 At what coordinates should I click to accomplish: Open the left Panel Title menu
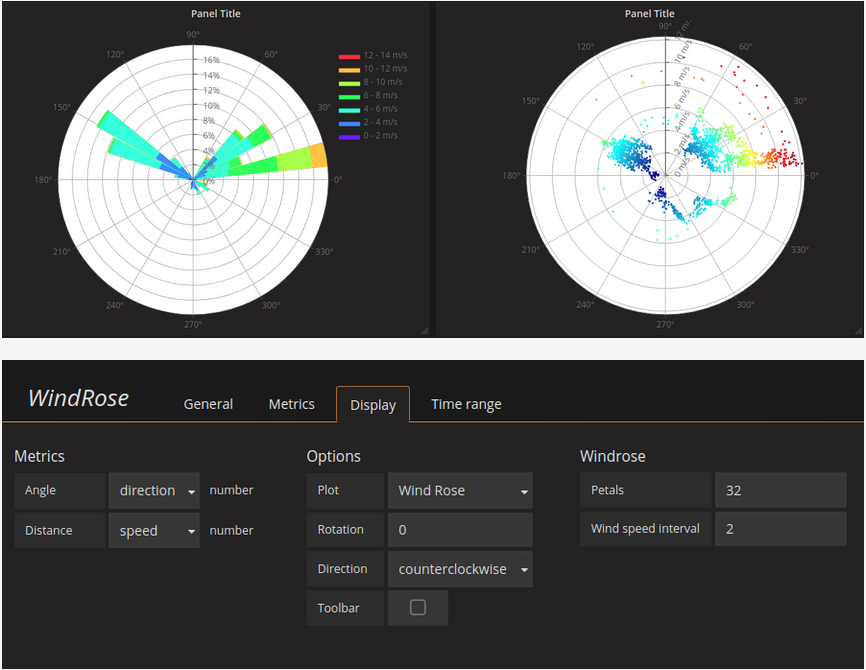coord(215,13)
